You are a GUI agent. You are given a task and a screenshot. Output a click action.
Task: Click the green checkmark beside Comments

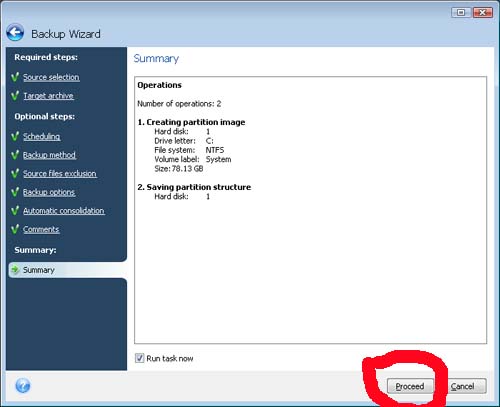coord(15,229)
